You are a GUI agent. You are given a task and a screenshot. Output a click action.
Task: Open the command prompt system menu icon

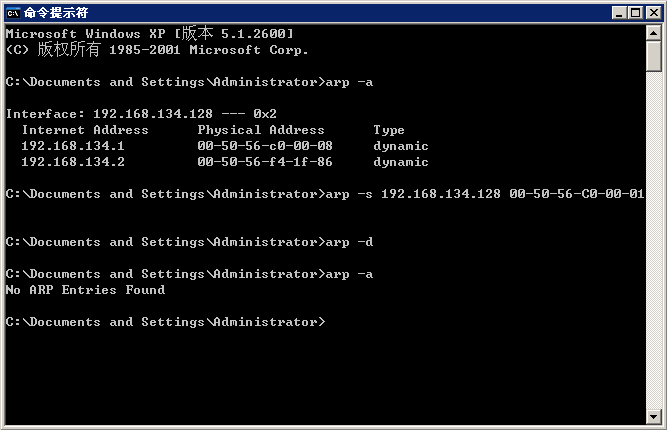tap(12, 12)
